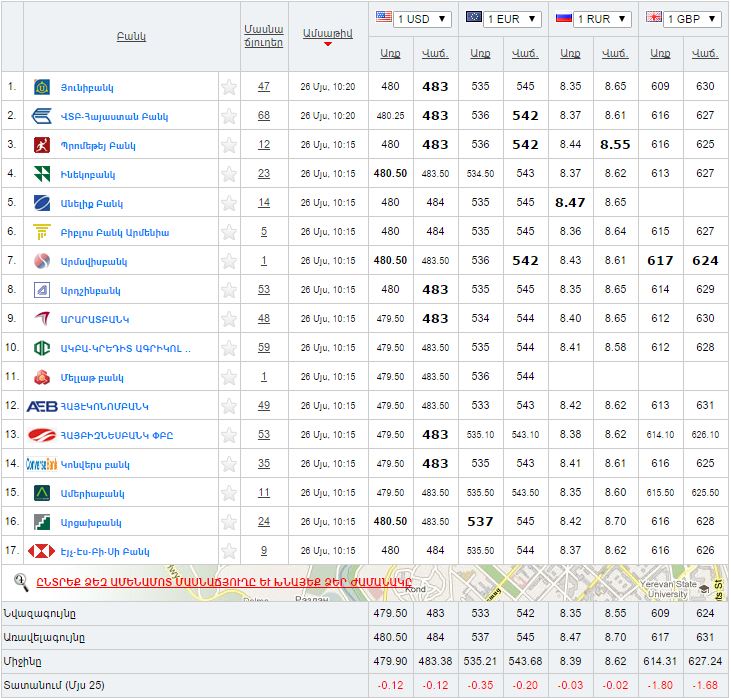This screenshot has width=731, height=698.
Task: Click the Prometey Bank logo icon
Action: [42, 145]
